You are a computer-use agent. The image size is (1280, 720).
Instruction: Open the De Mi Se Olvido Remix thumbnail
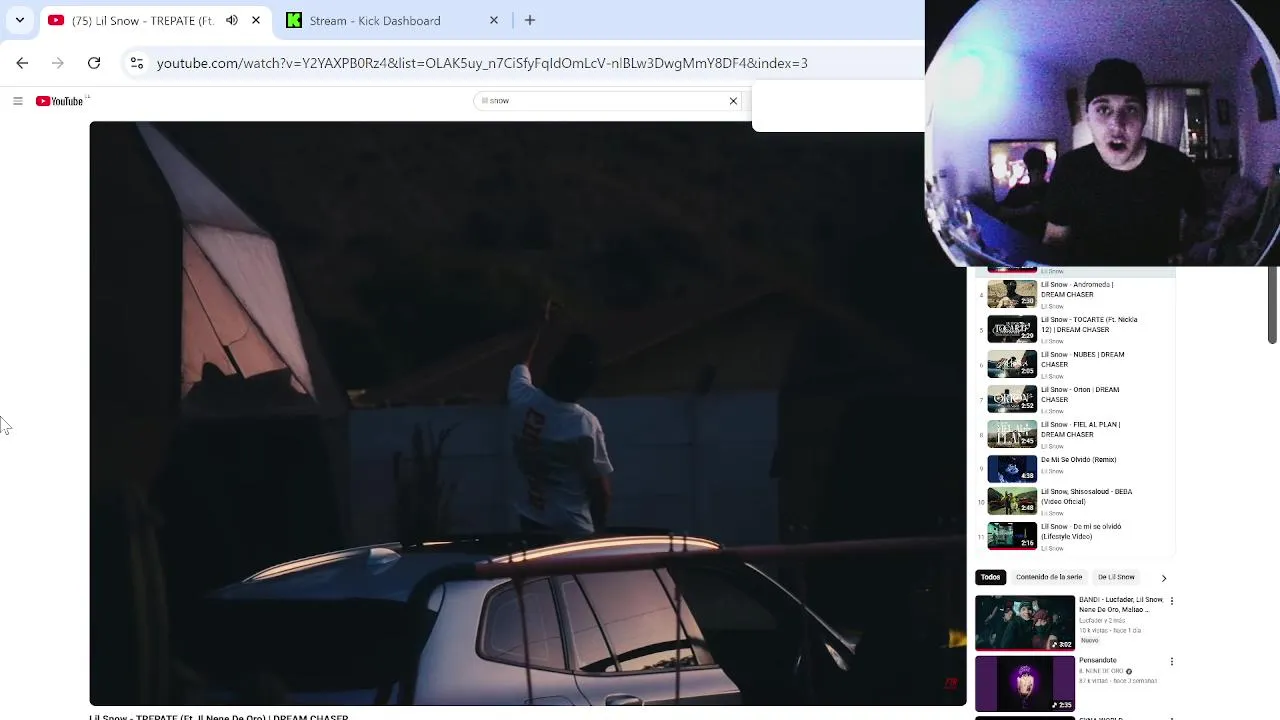click(x=1012, y=469)
